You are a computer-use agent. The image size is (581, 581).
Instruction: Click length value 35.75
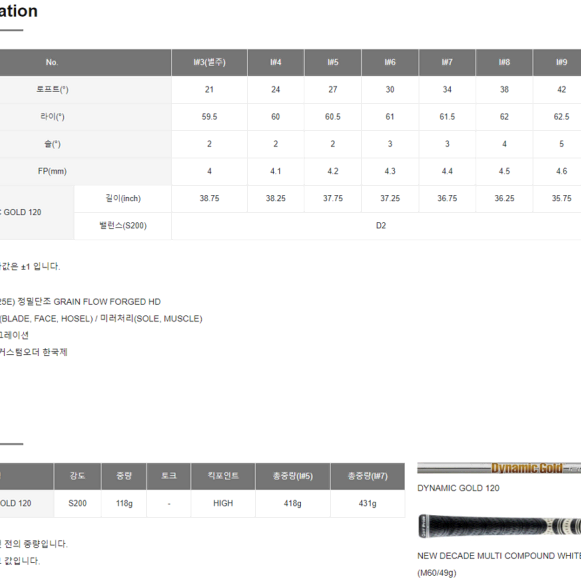point(562,198)
